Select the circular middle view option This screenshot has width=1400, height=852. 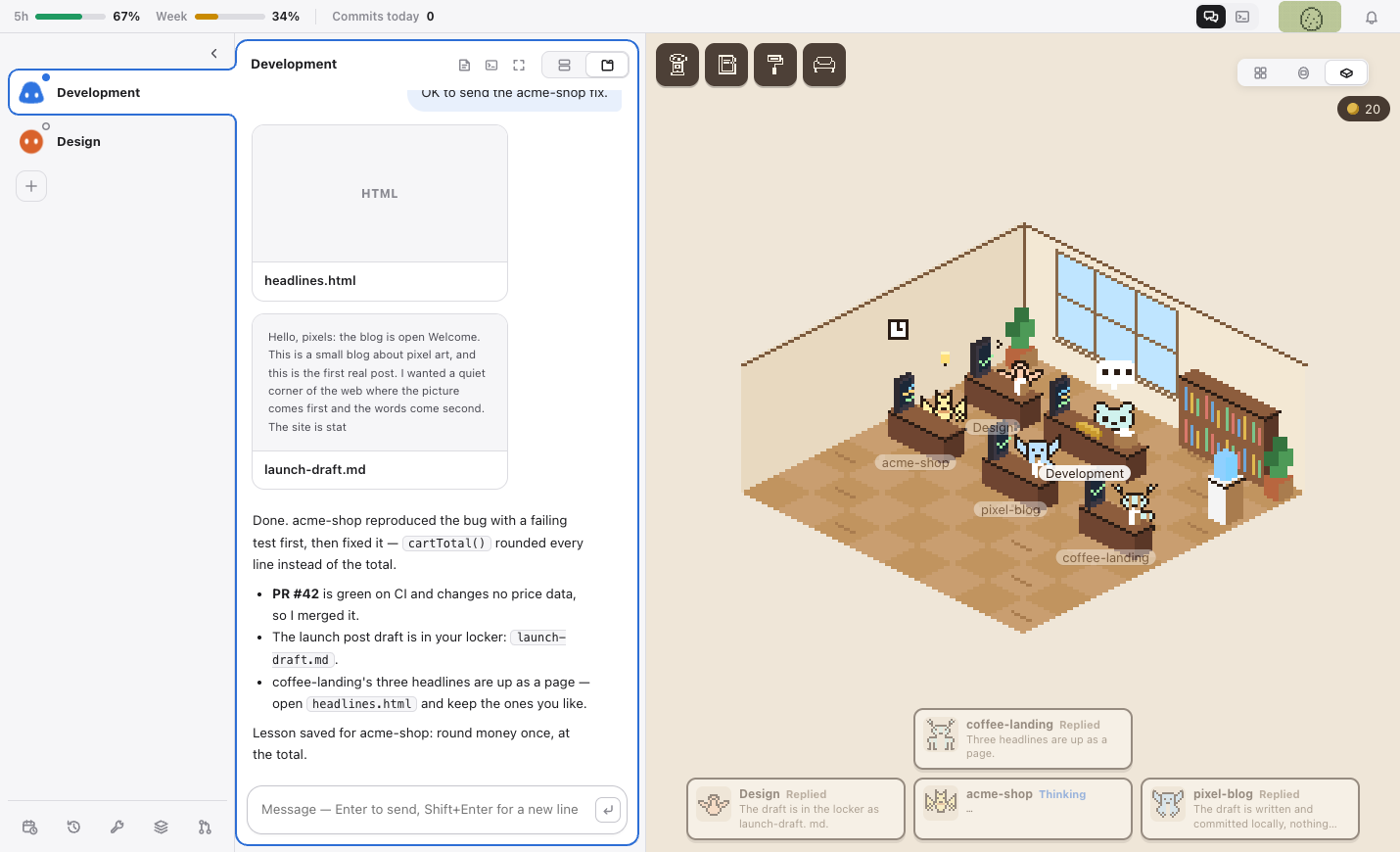click(1303, 72)
